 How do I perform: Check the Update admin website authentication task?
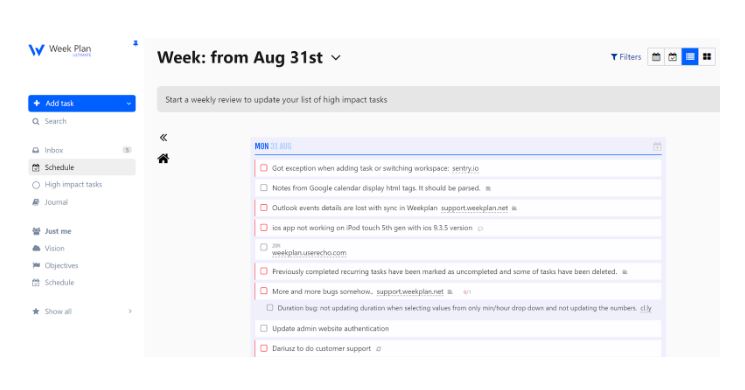click(x=264, y=328)
